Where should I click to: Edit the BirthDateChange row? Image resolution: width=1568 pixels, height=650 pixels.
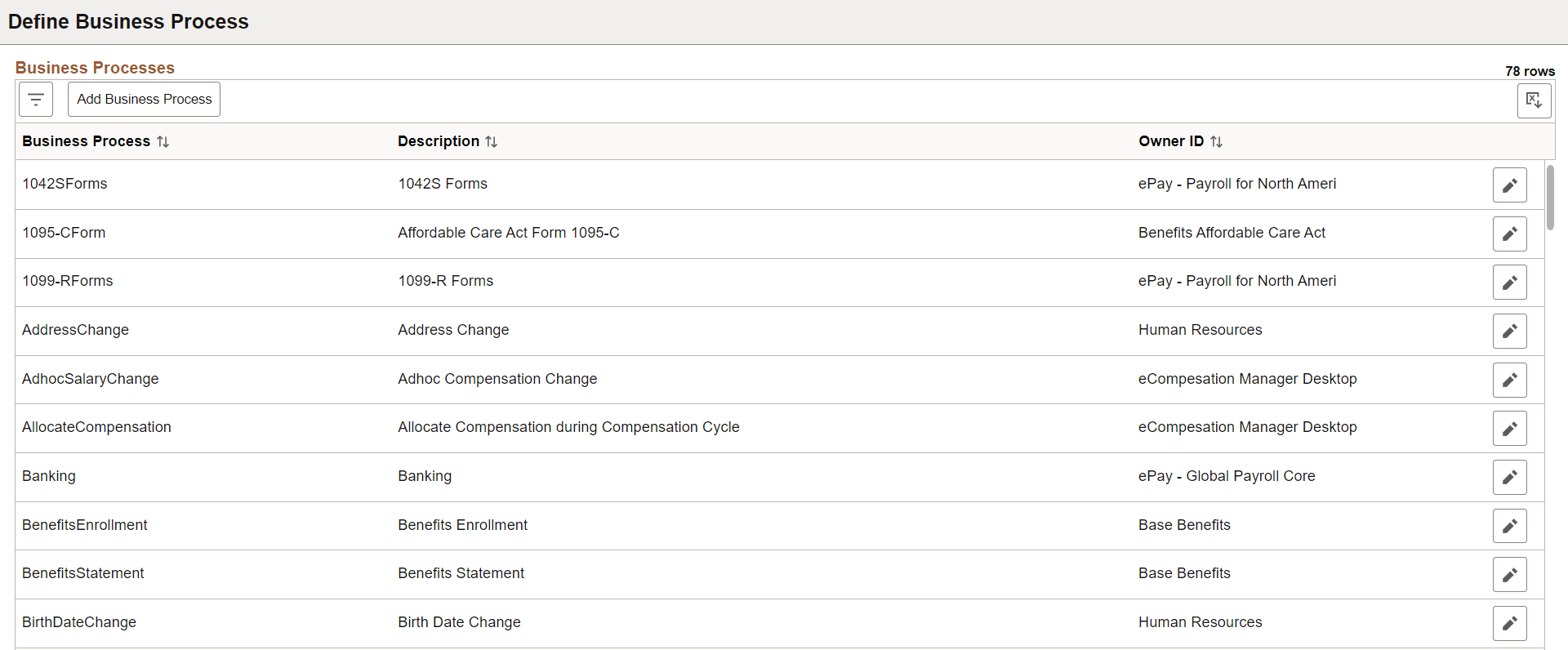1509,624
